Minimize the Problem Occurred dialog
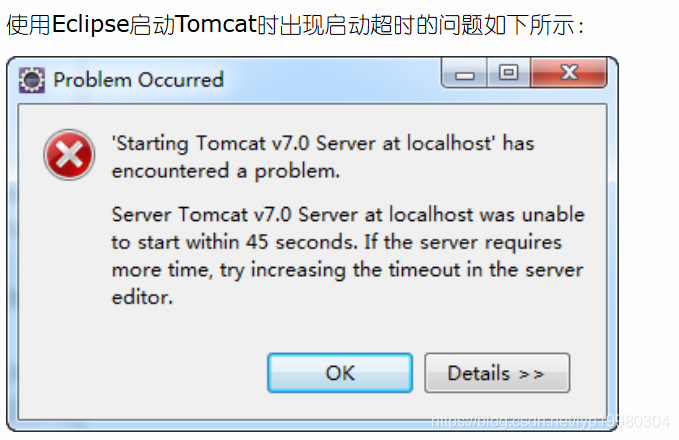Image resolution: width=679 pixels, height=440 pixels. click(464, 74)
